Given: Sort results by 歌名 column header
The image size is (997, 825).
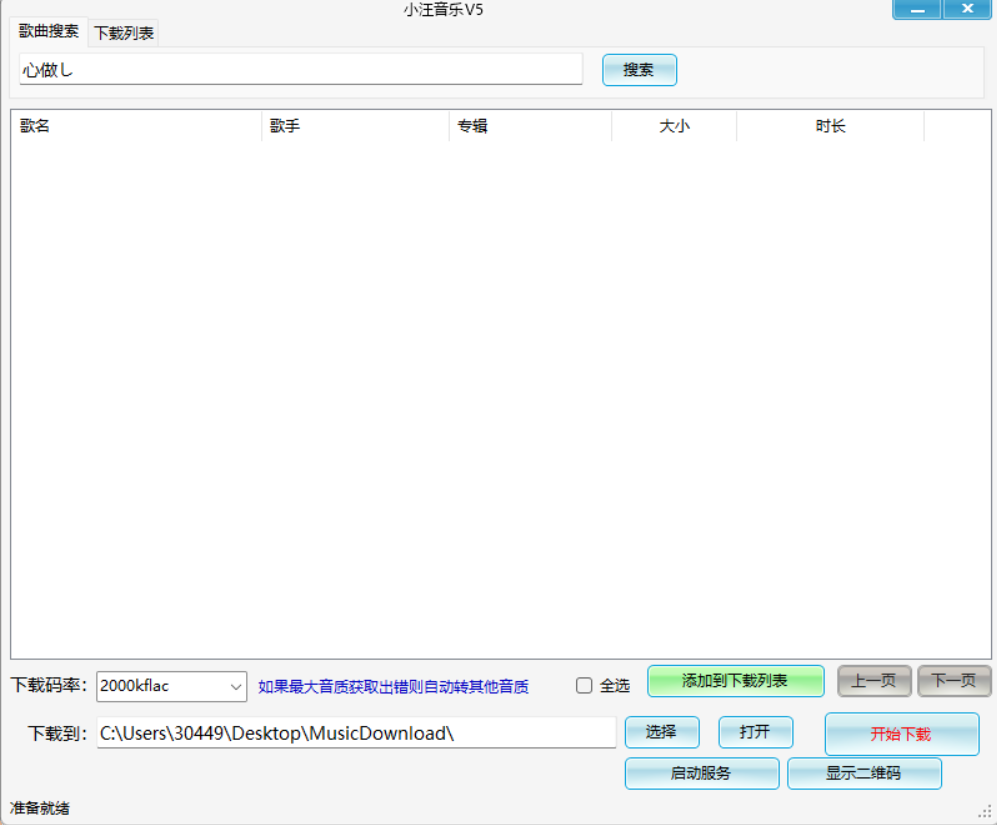Looking at the screenshot, I should [x=135, y=126].
